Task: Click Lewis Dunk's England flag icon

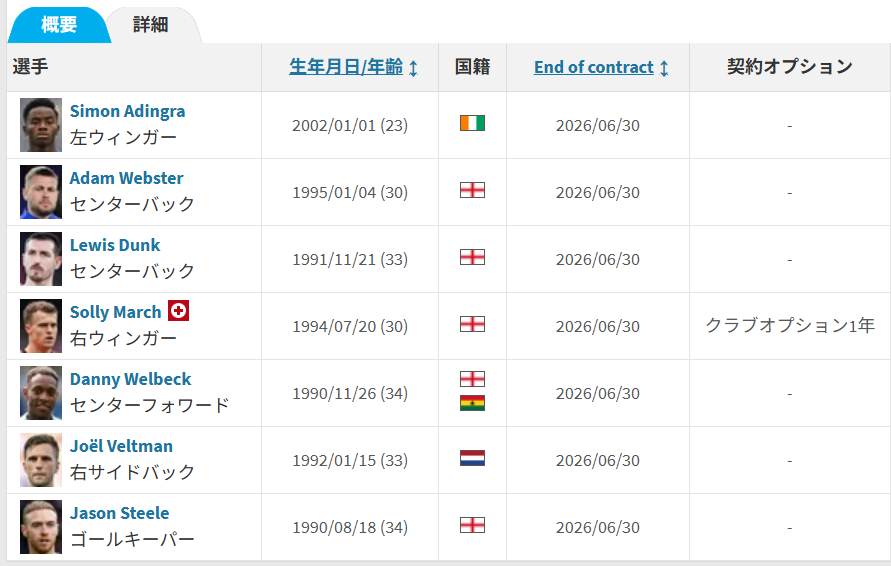Action: coord(472,257)
